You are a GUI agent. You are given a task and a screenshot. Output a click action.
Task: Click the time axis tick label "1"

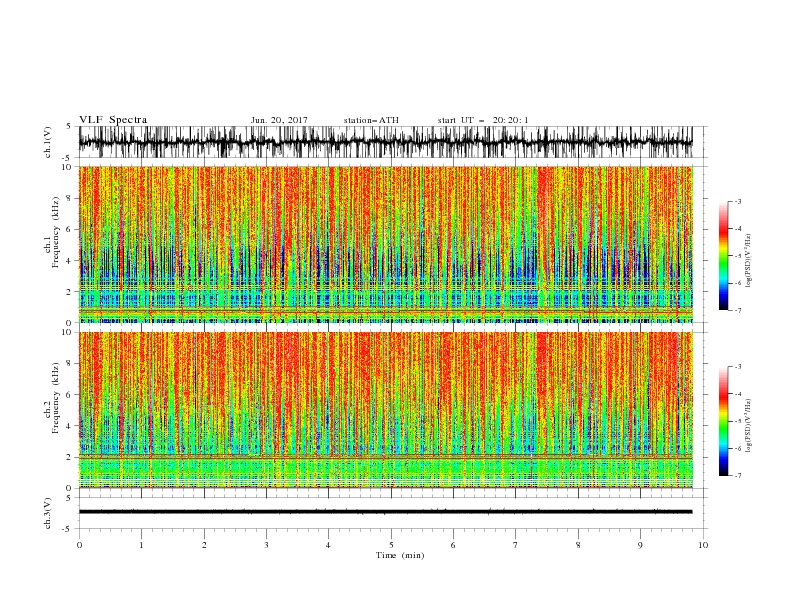click(x=141, y=545)
